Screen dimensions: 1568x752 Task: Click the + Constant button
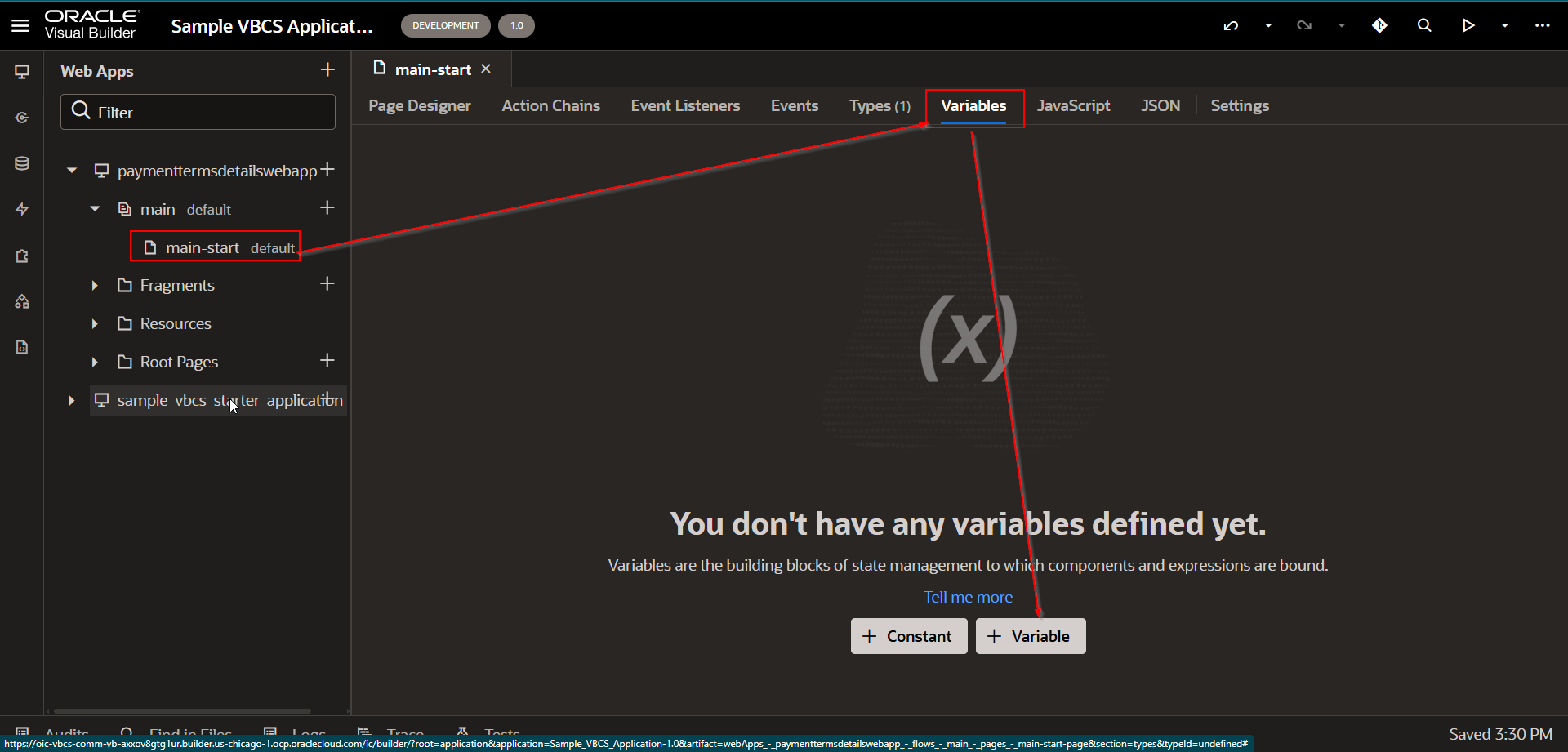pos(909,636)
